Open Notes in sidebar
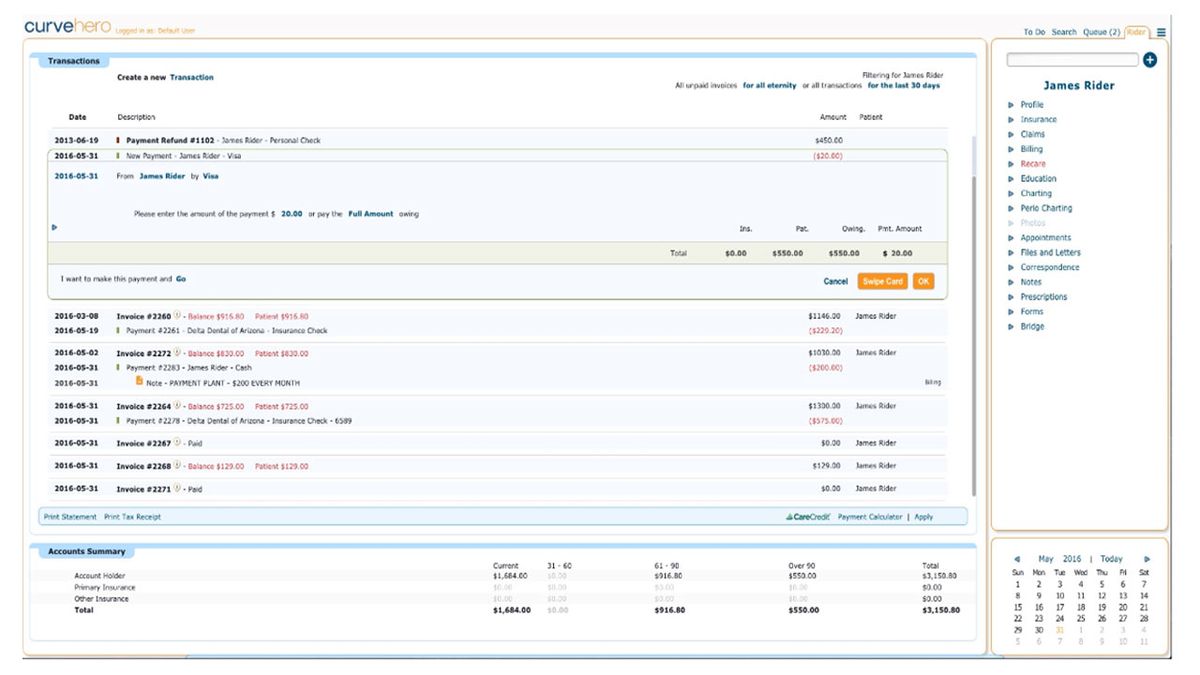Screen dimensions: 1200x675 coord(1031,282)
